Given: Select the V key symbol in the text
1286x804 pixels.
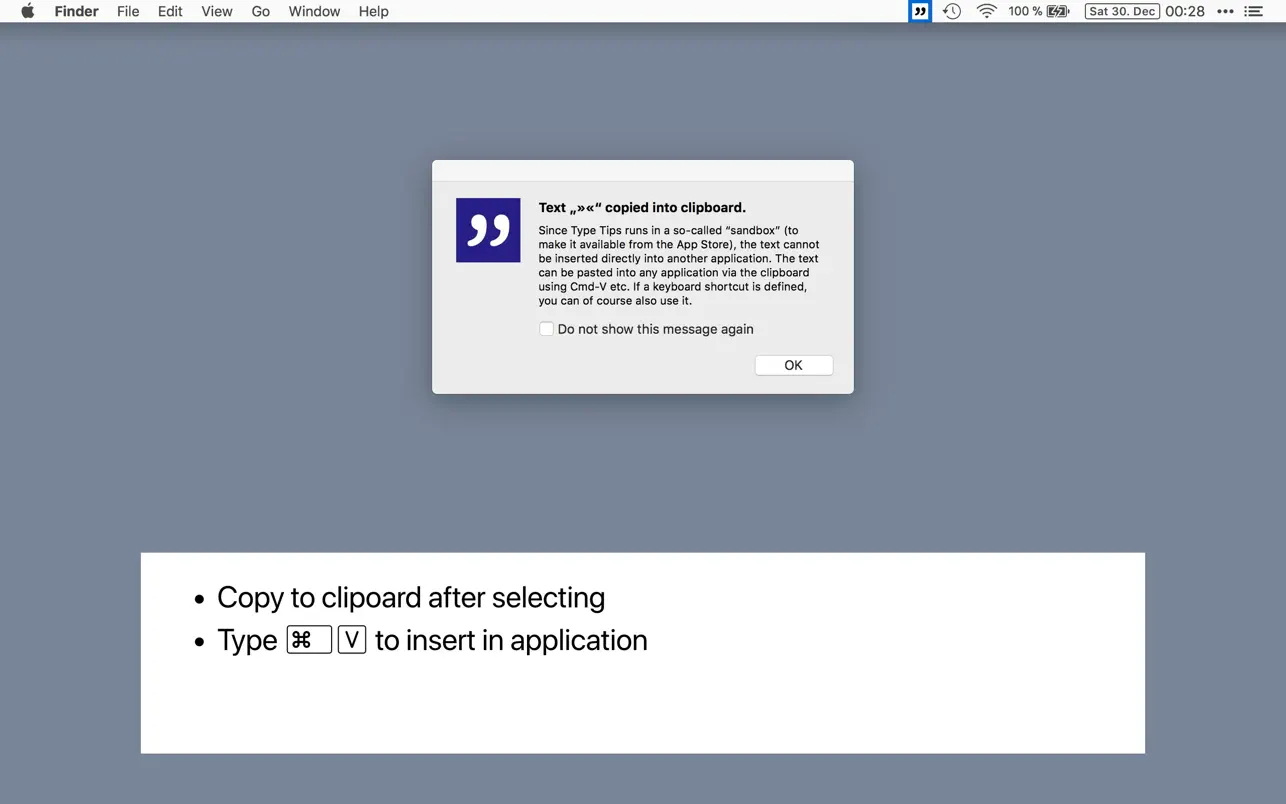Looking at the screenshot, I should click(352, 639).
